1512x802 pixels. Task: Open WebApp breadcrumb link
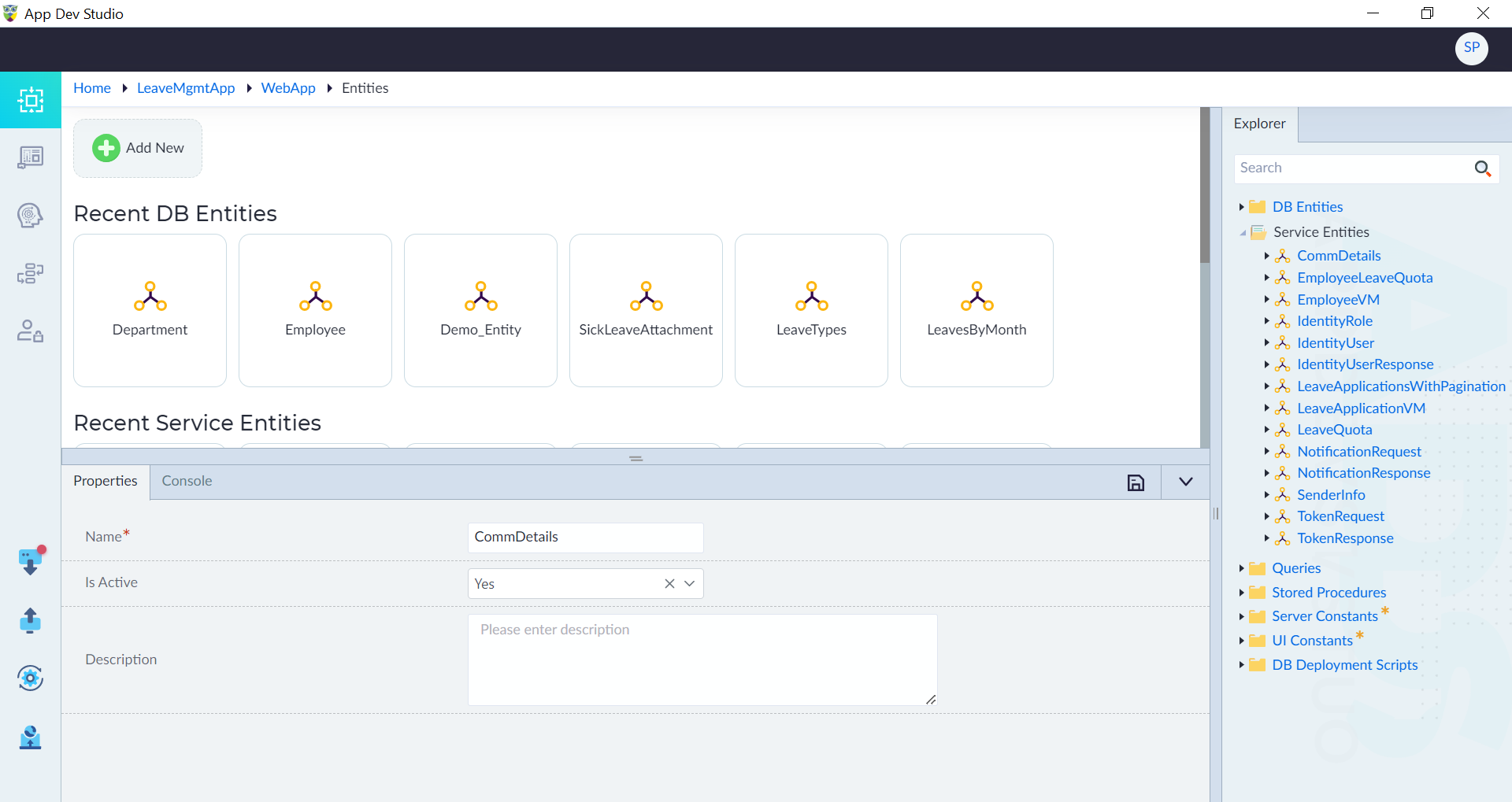click(288, 88)
